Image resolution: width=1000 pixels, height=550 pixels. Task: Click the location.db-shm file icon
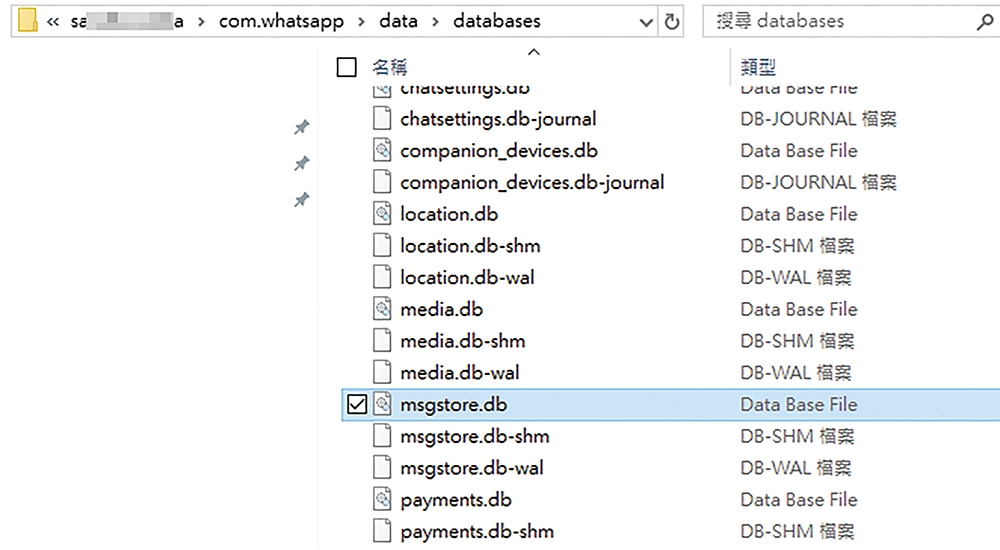382,246
